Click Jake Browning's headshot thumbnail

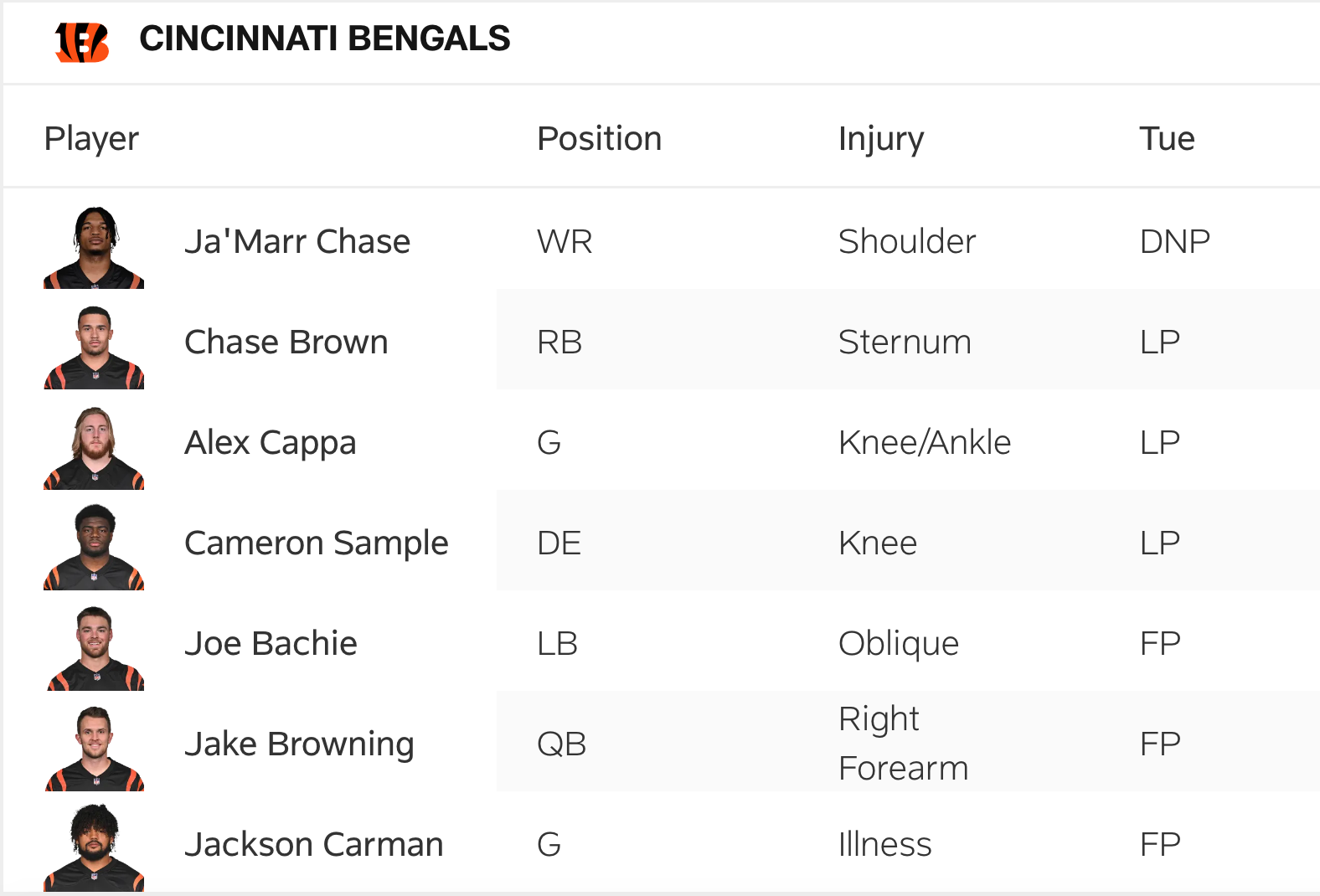tap(94, 749)
